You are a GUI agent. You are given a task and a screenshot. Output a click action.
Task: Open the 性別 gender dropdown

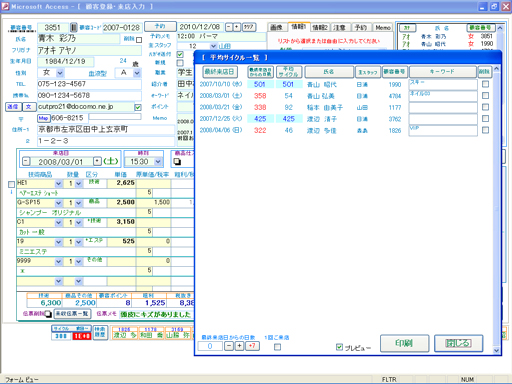[x=60, y=73]
